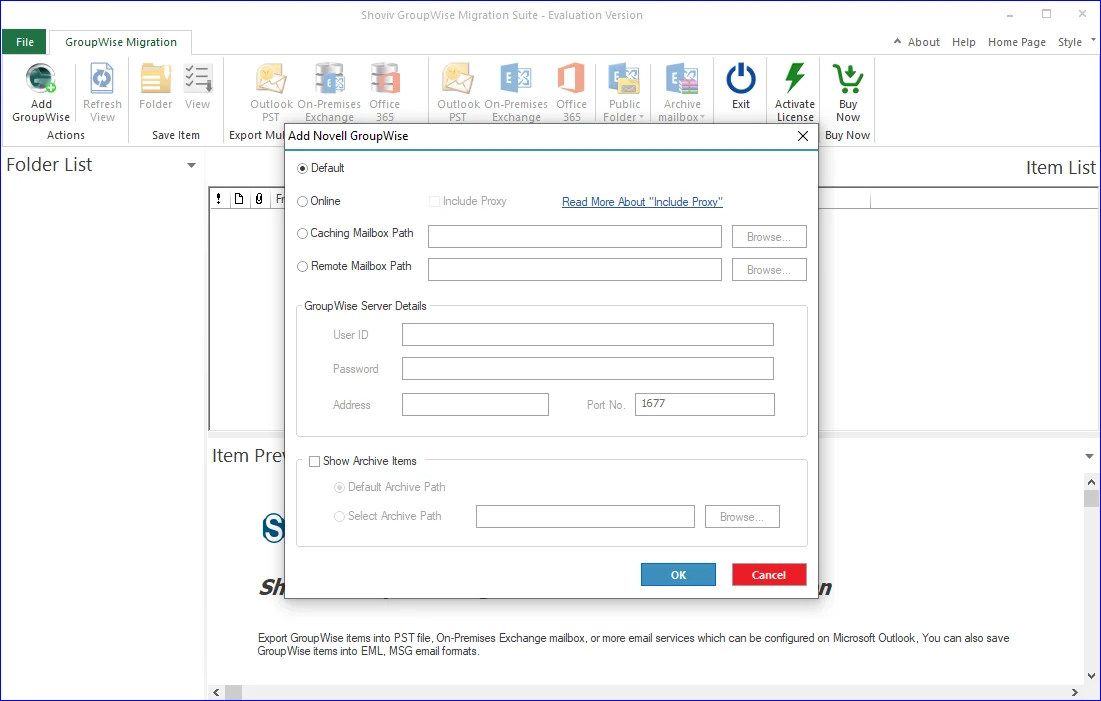
Task: Open the Save Item Folder icon
Action: [x=155, y=79]
